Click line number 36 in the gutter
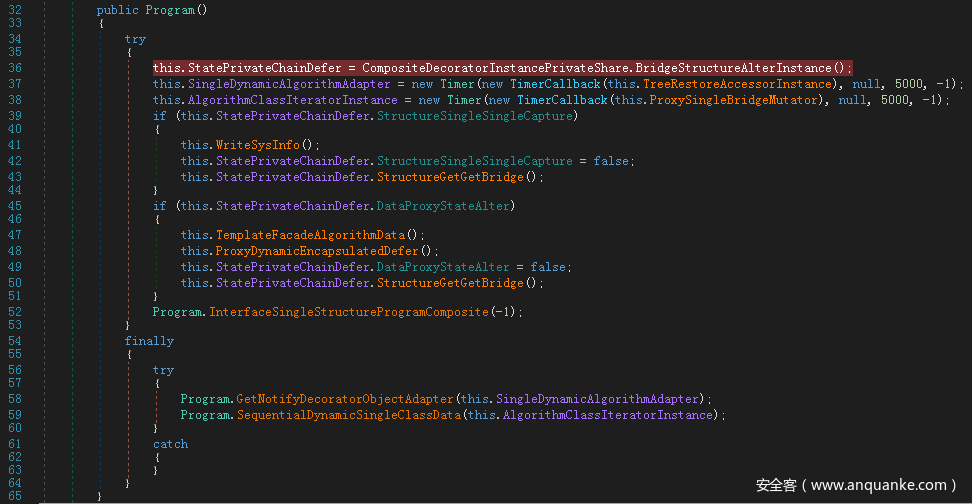 coord(15,68)
